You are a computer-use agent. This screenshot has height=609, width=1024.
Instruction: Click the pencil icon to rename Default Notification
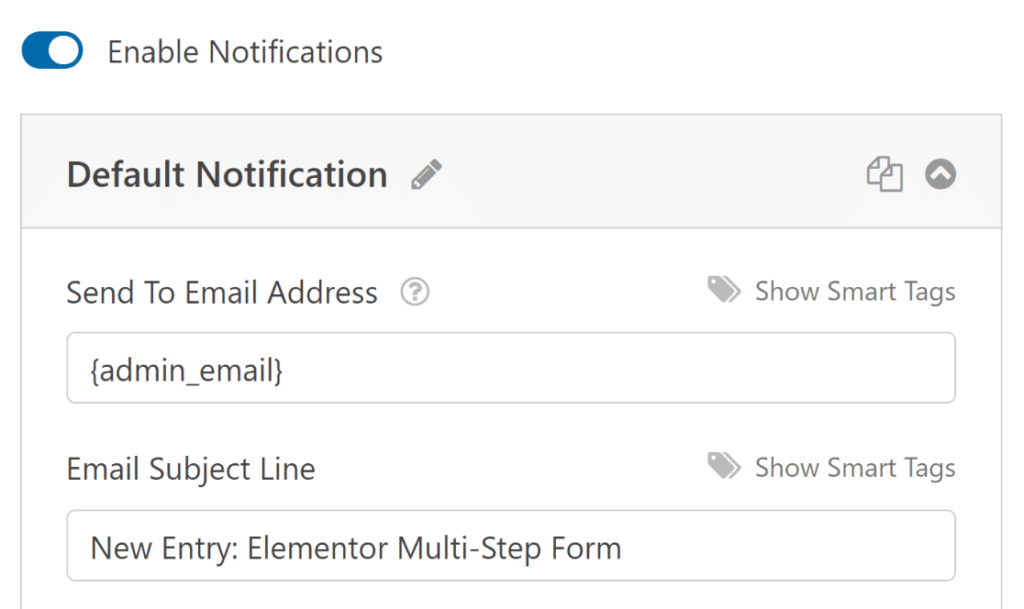pyautogui.click(x=426, y=172)
